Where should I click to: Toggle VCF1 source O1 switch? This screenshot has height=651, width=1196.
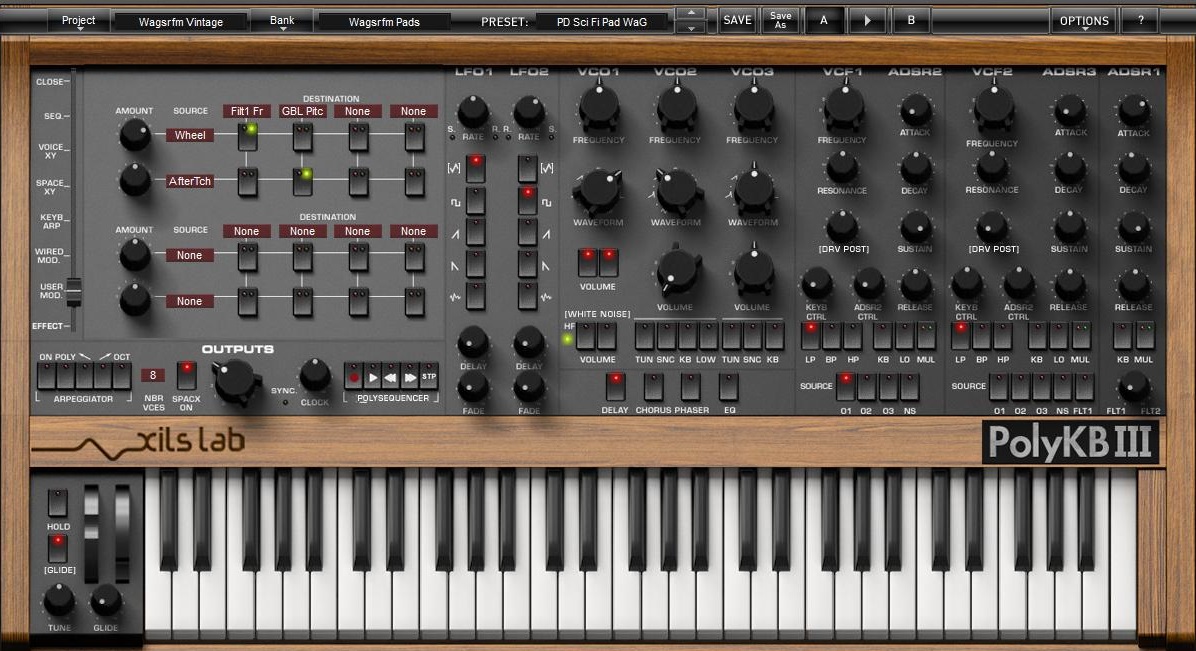click(845, 387)
